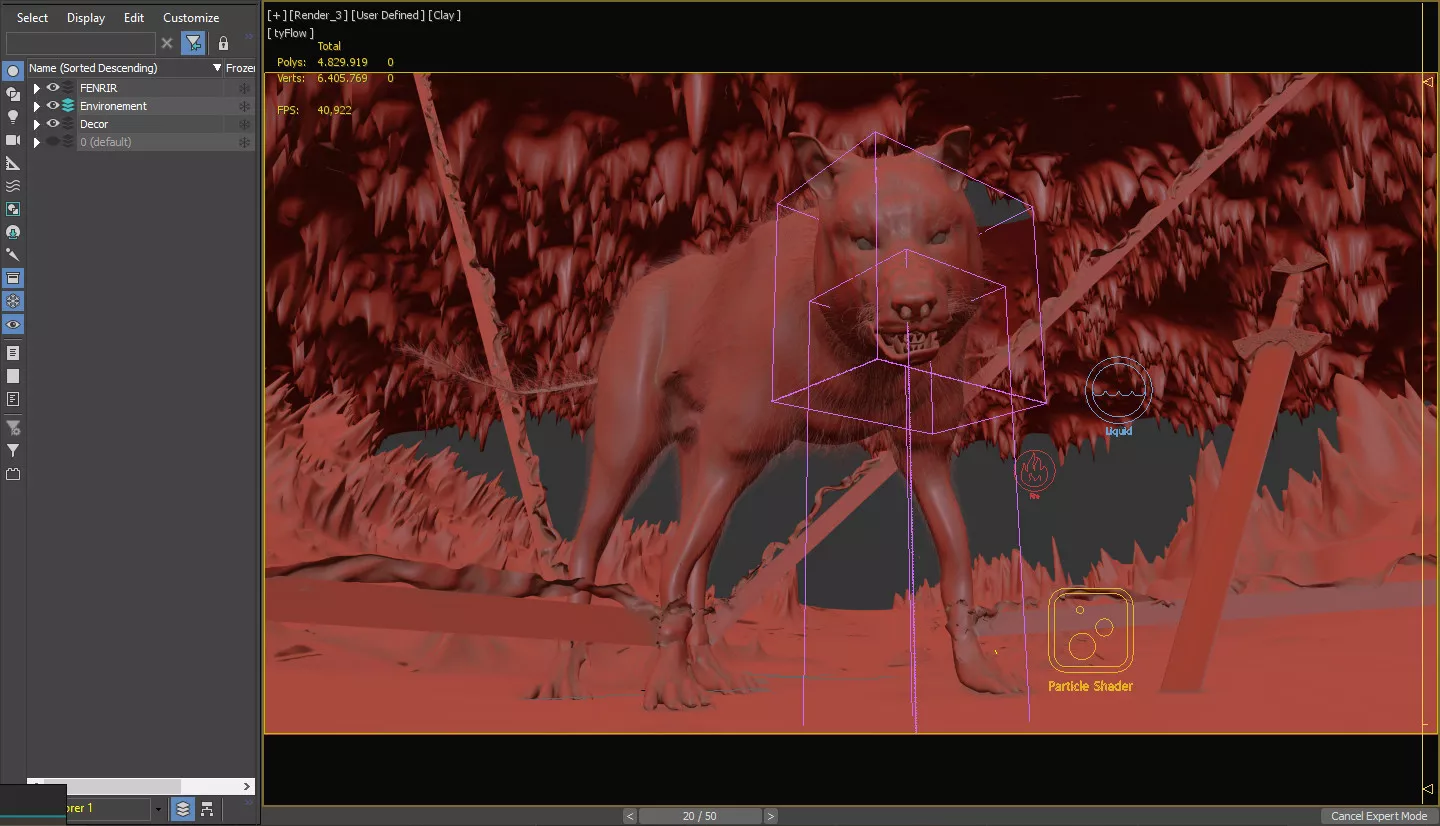Image resolution: width=1440 pixels, height=826 pixels.
Task: Hide the FENRIR layer via eye icon
Action: [x=53, y=88]
